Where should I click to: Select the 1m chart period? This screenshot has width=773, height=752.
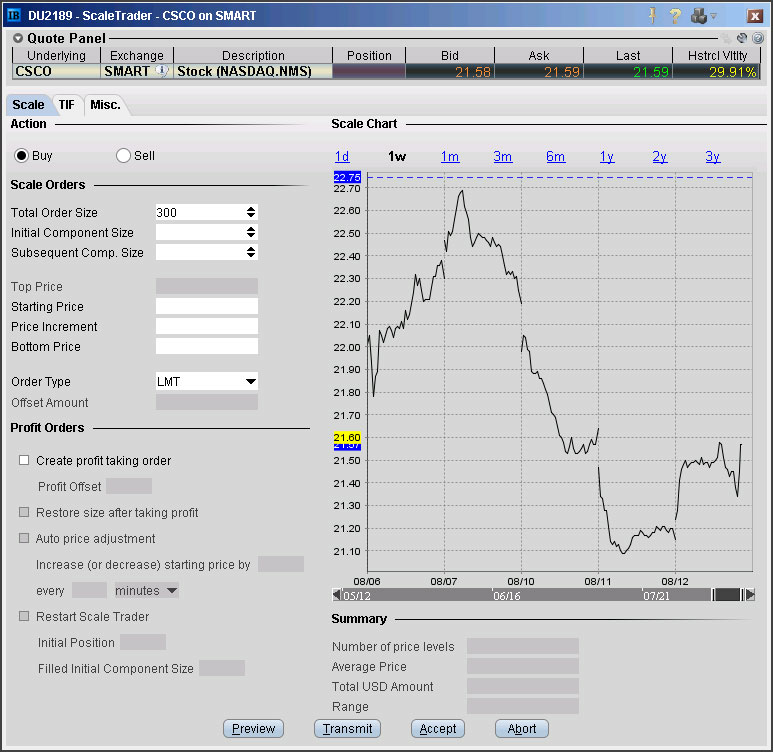click(x=450, y=157)
